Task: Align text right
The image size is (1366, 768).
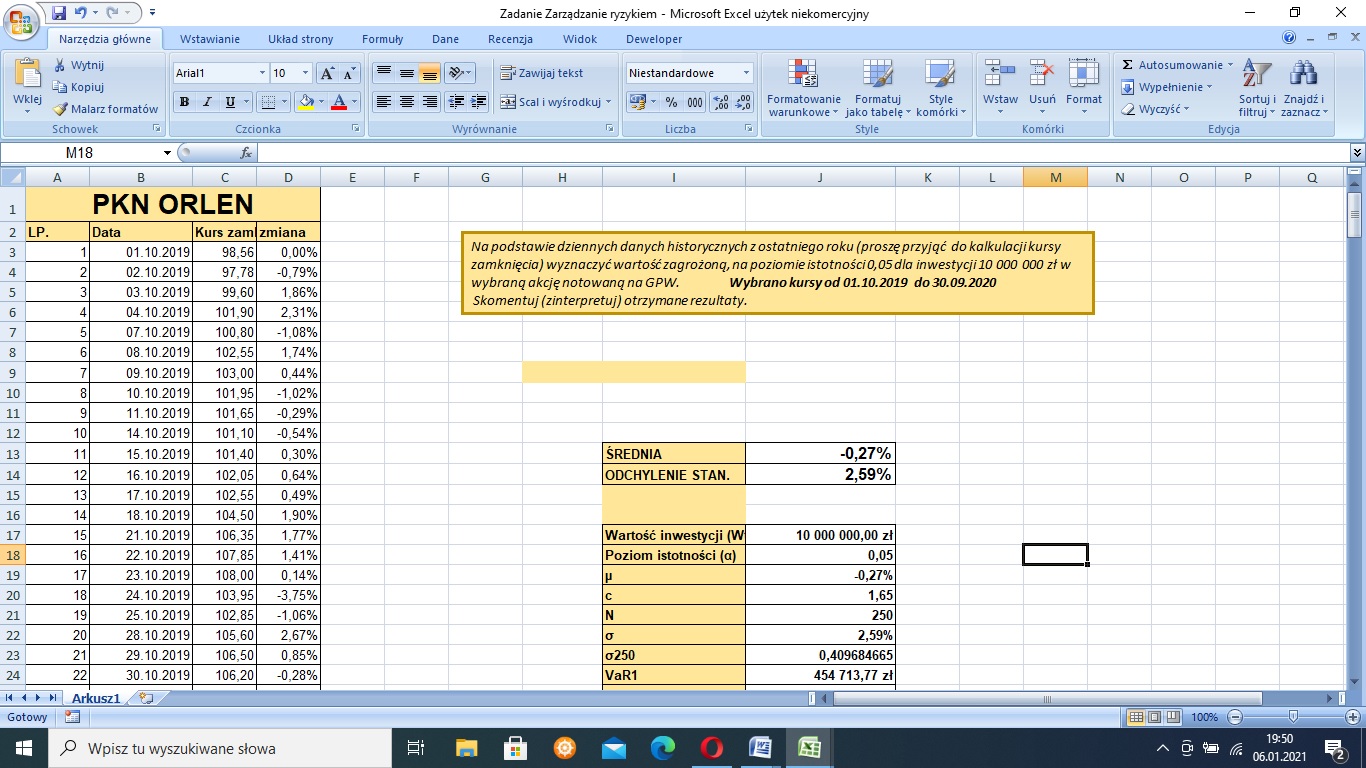Action: [429, 102]
